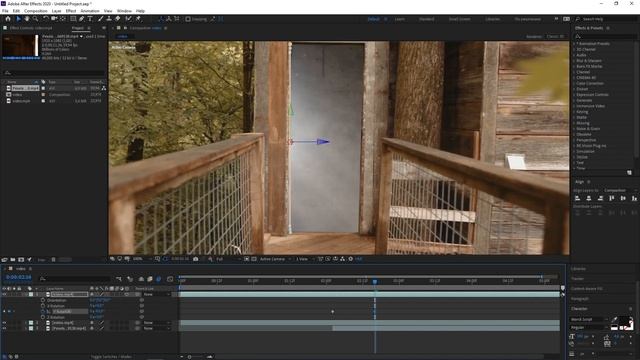Select the Puppet Pin tool

(138, 19)
